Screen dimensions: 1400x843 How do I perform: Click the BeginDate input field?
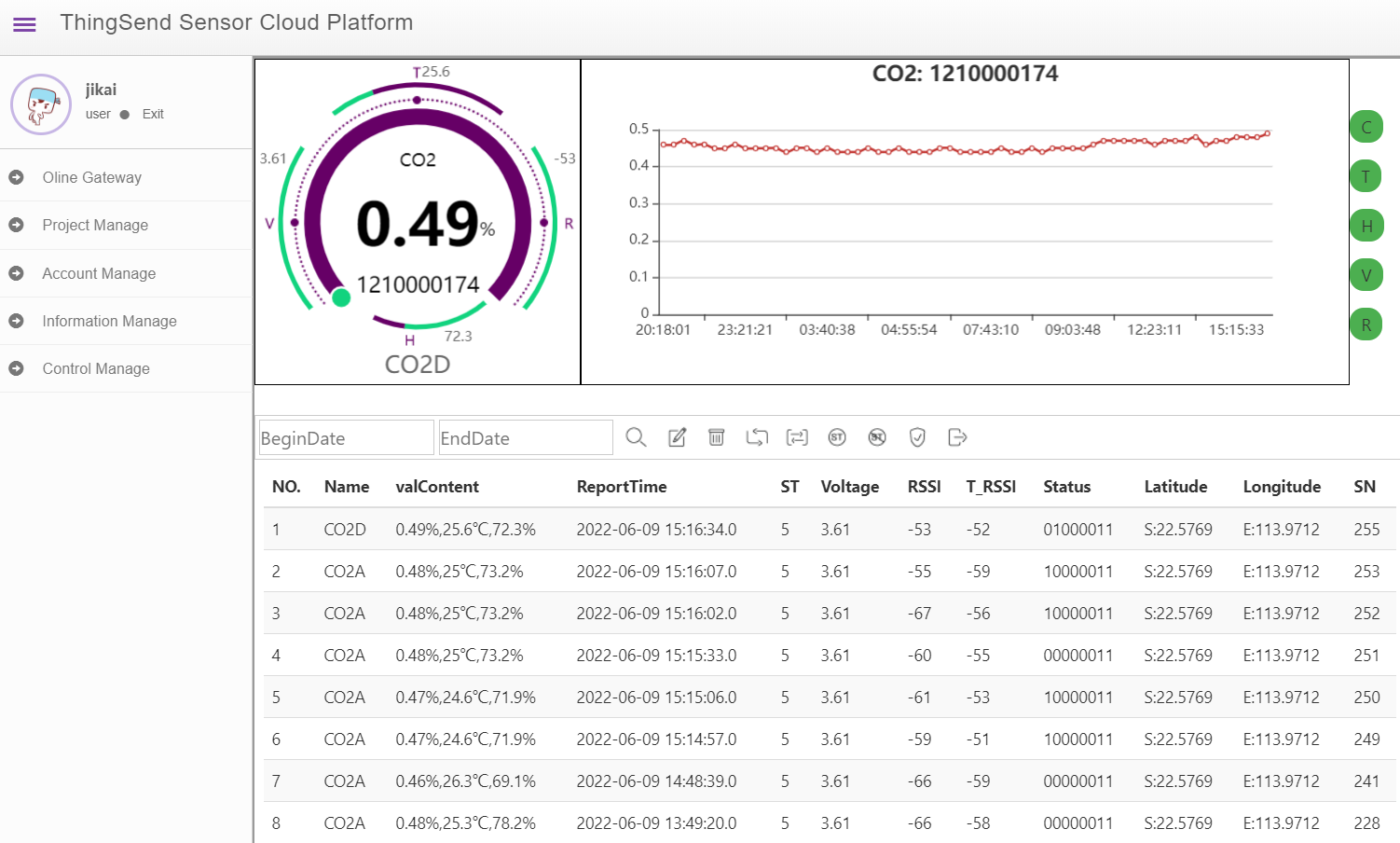click(x=346, y=437)
